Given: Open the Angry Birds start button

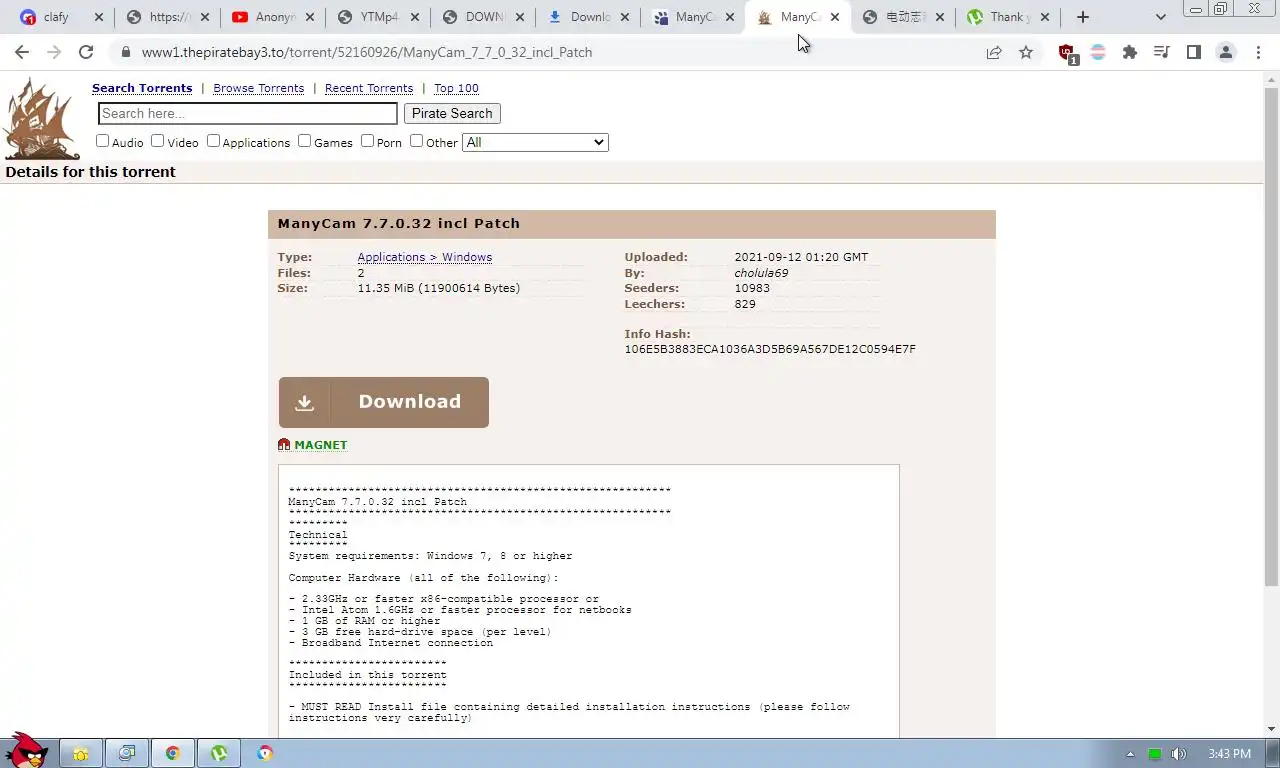Looking at the screenshot, I should [25, 749].
